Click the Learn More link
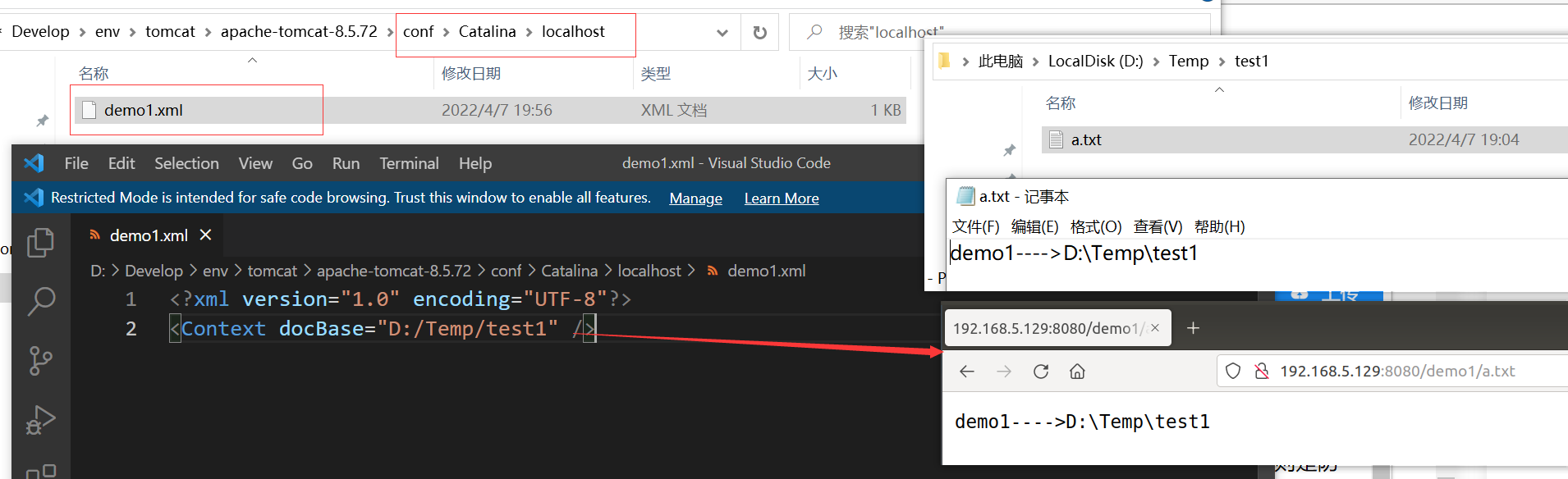The height and width of the screenshot is (479, 1568). (782, 198)
